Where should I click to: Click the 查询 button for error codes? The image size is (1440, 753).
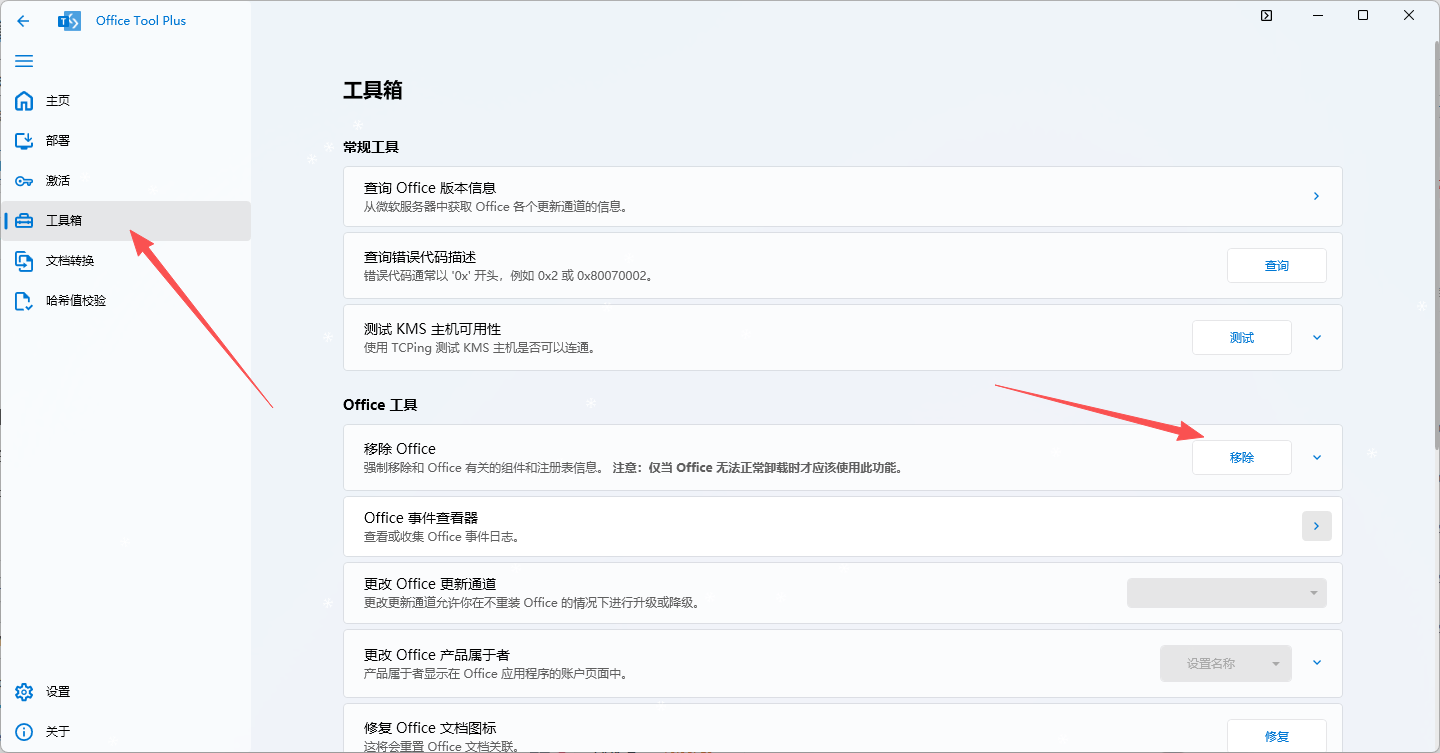click(1276, 265)
